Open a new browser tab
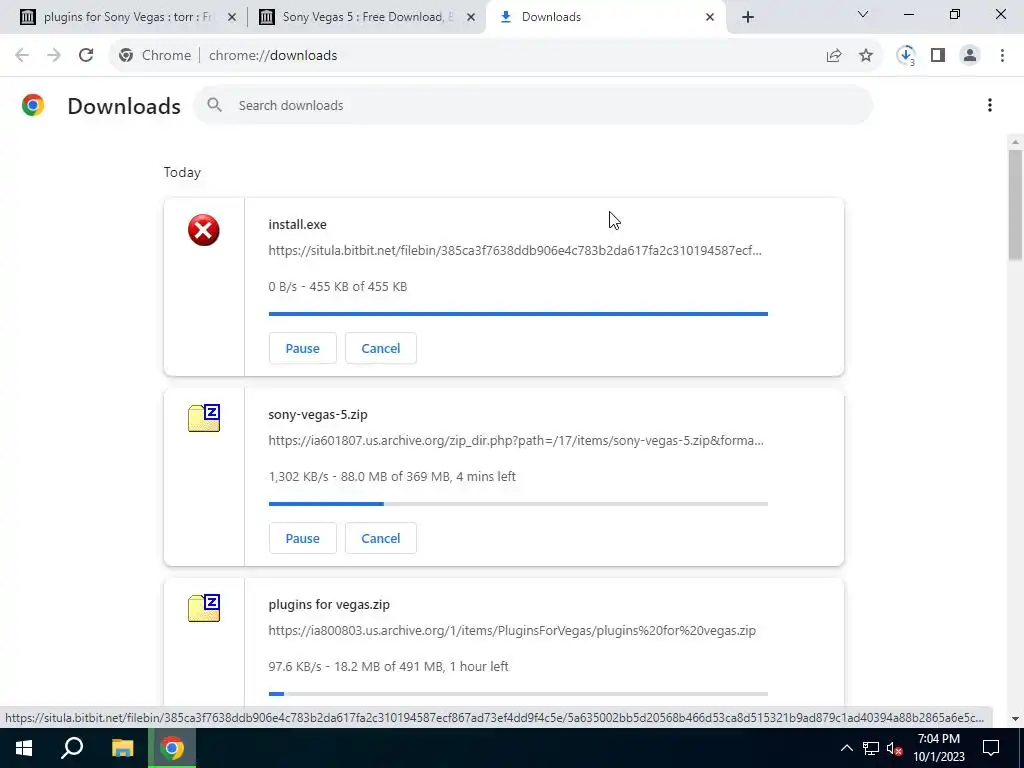The image size is (1024, 768). click(748, 17)
